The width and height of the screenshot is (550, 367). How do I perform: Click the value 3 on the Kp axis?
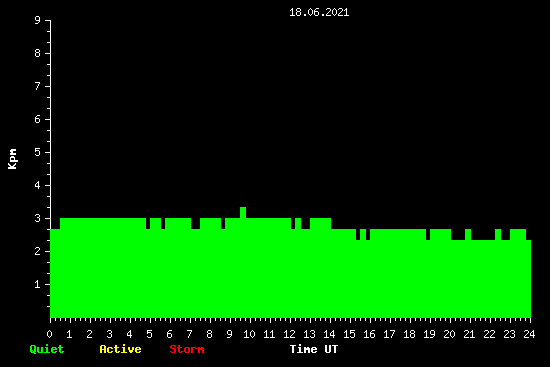pos(38,218)
